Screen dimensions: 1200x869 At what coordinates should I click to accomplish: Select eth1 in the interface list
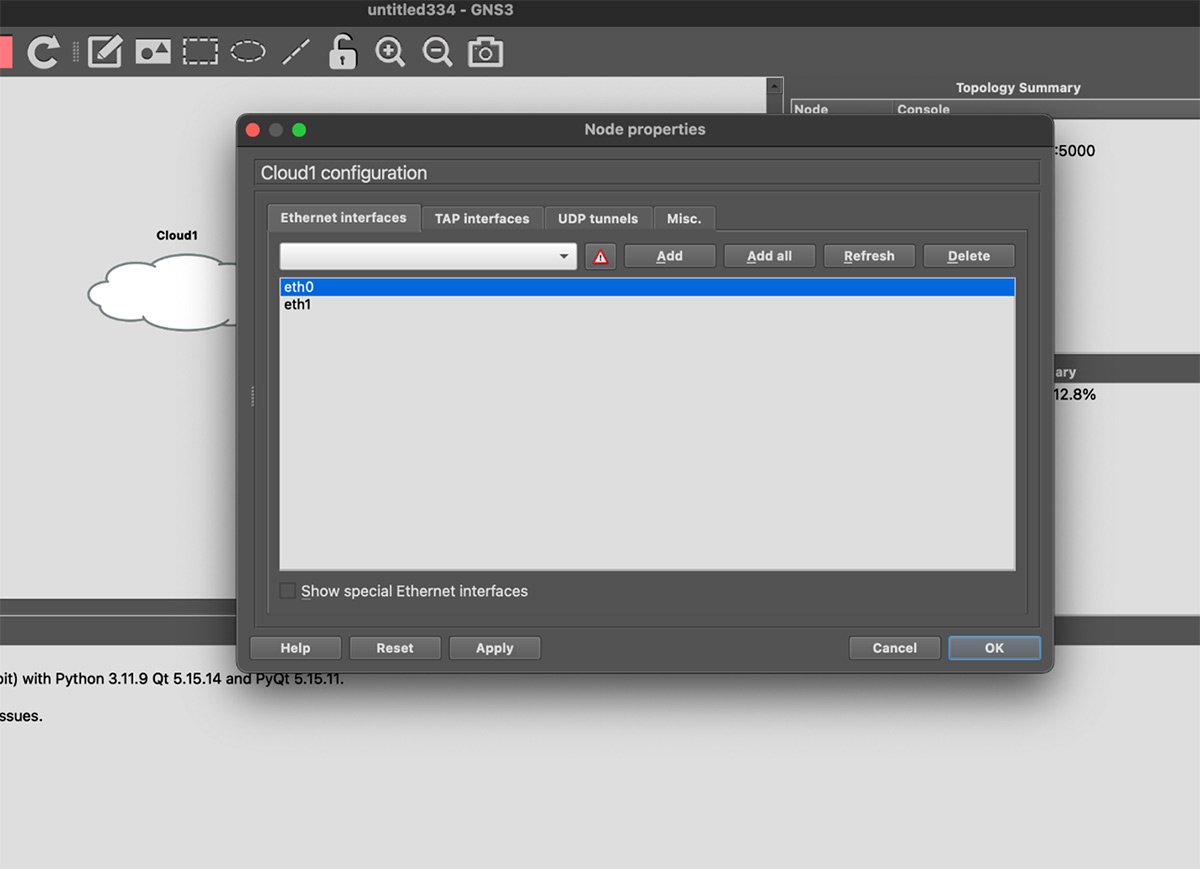pyautogui.click(x=298, y=305)
